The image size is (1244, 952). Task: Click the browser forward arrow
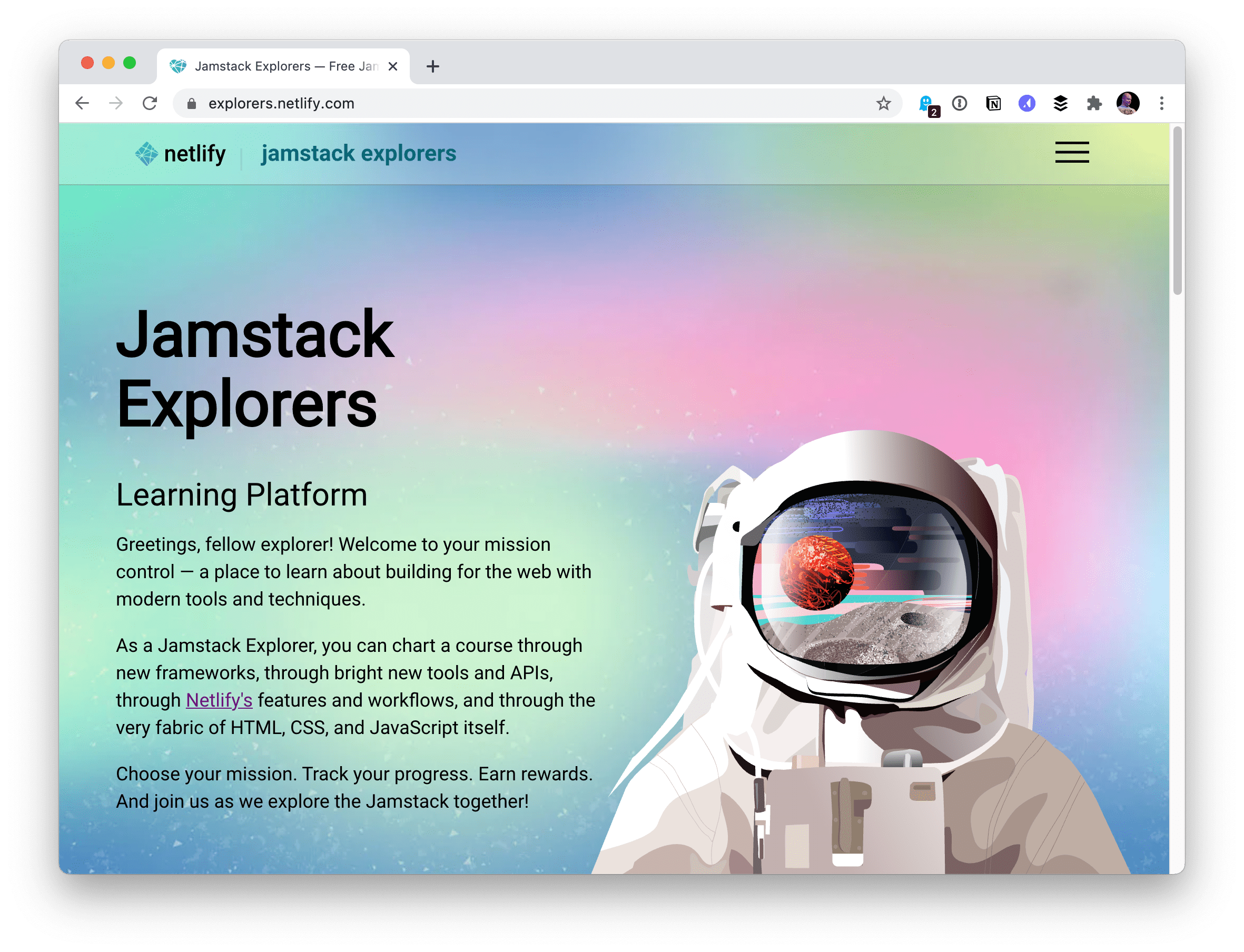[x=116, y=103]
